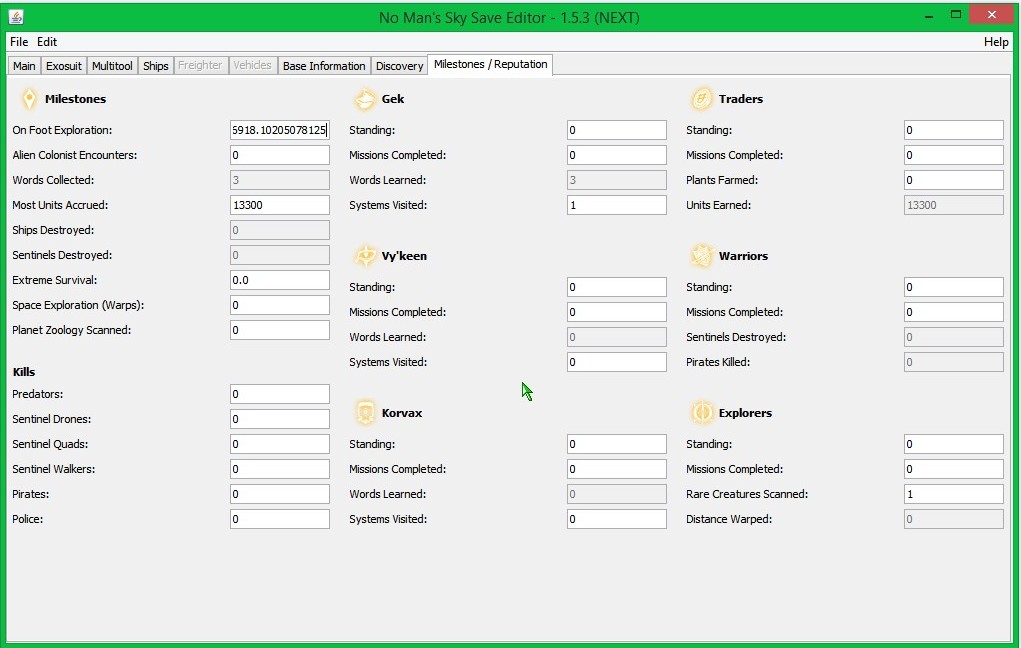Click the greyed Words Collected field

coord(280,180)
